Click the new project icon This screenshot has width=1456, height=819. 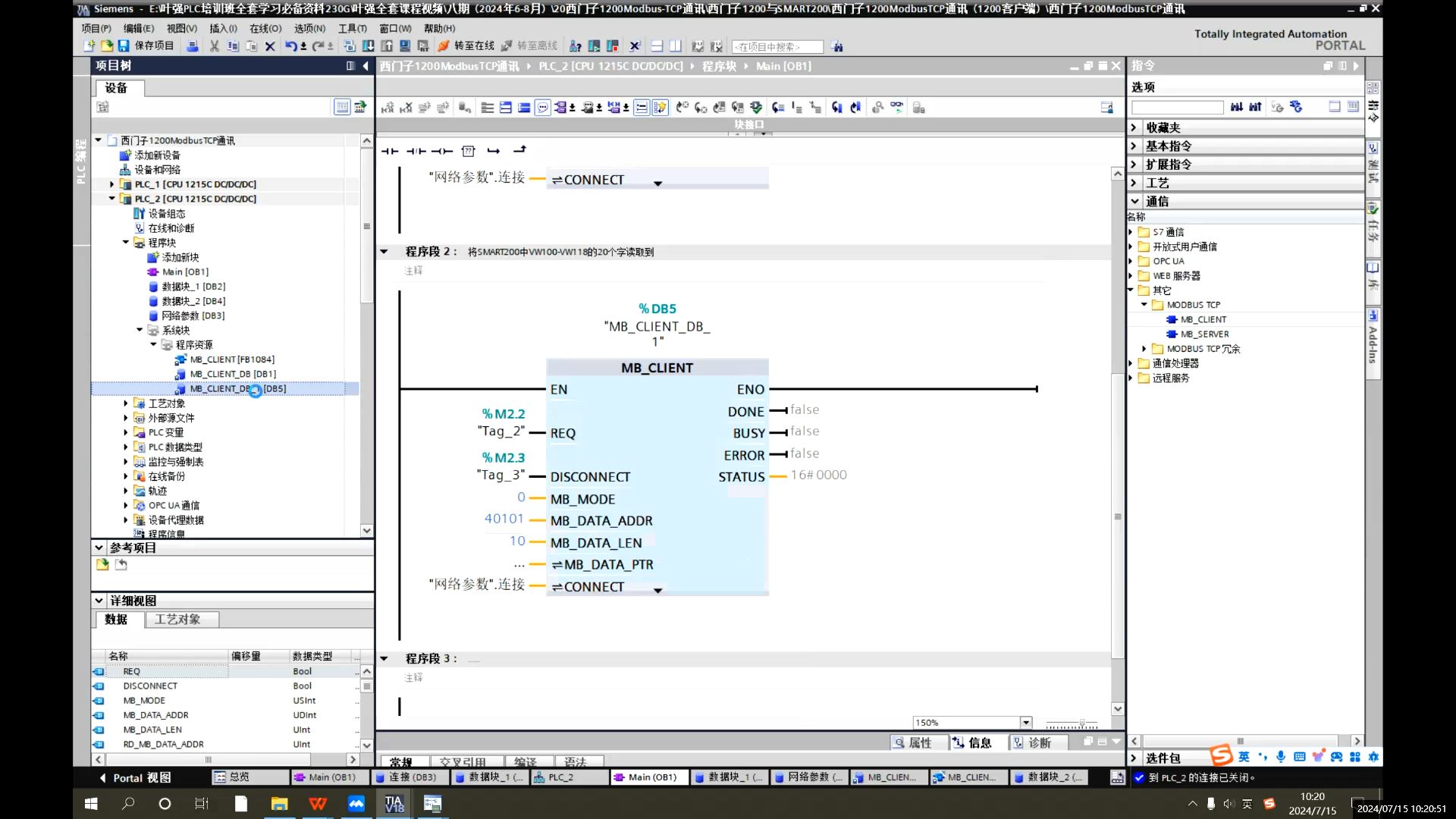[89, 46]
